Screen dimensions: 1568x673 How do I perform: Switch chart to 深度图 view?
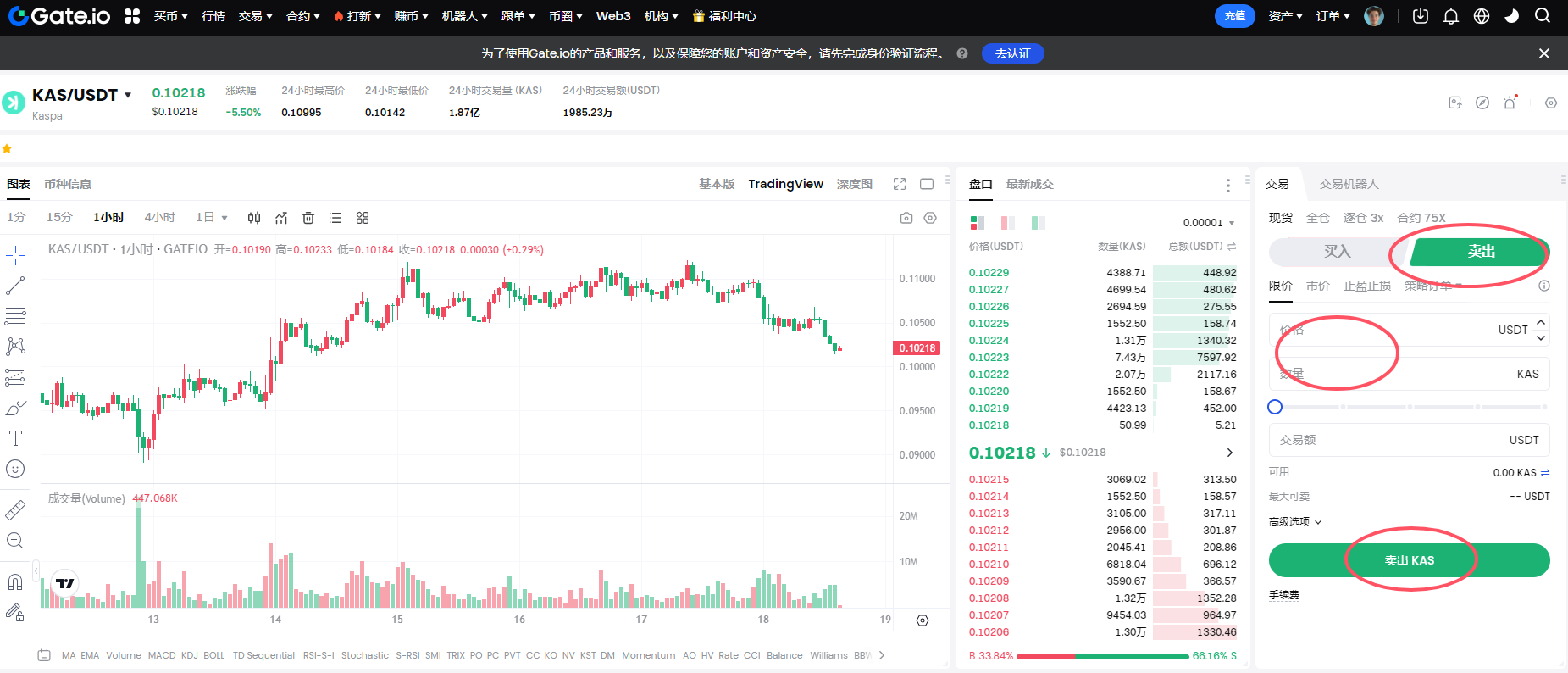(x=854, y=184)
